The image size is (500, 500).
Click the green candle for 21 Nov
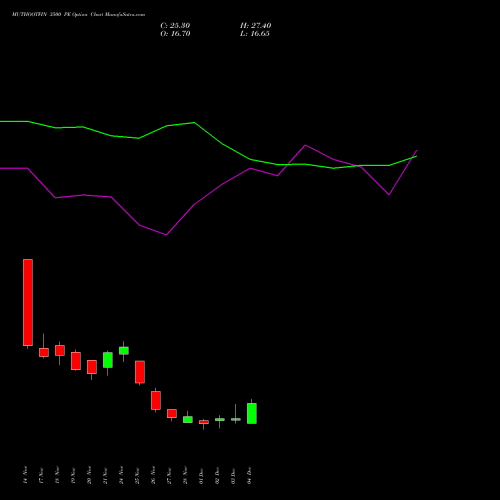pyautogui.click(x=108, y=360)
